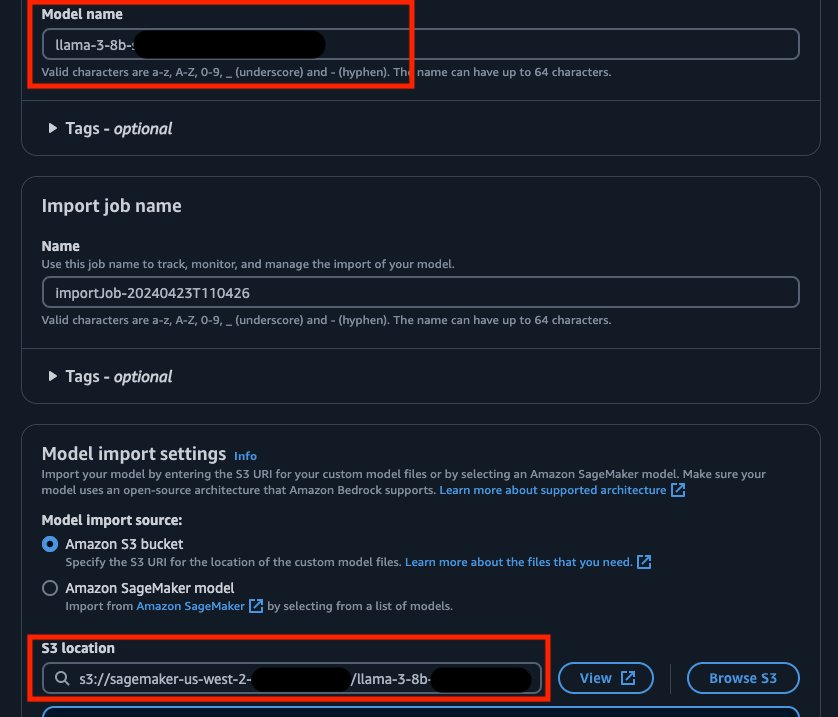This screenshot has height=717, width=838.
Task: Focus the Model name text field
Action: 421,44
